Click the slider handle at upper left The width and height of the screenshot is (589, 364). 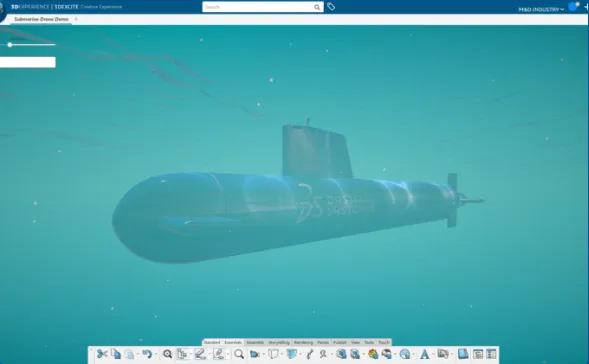(x=10, y=45)
